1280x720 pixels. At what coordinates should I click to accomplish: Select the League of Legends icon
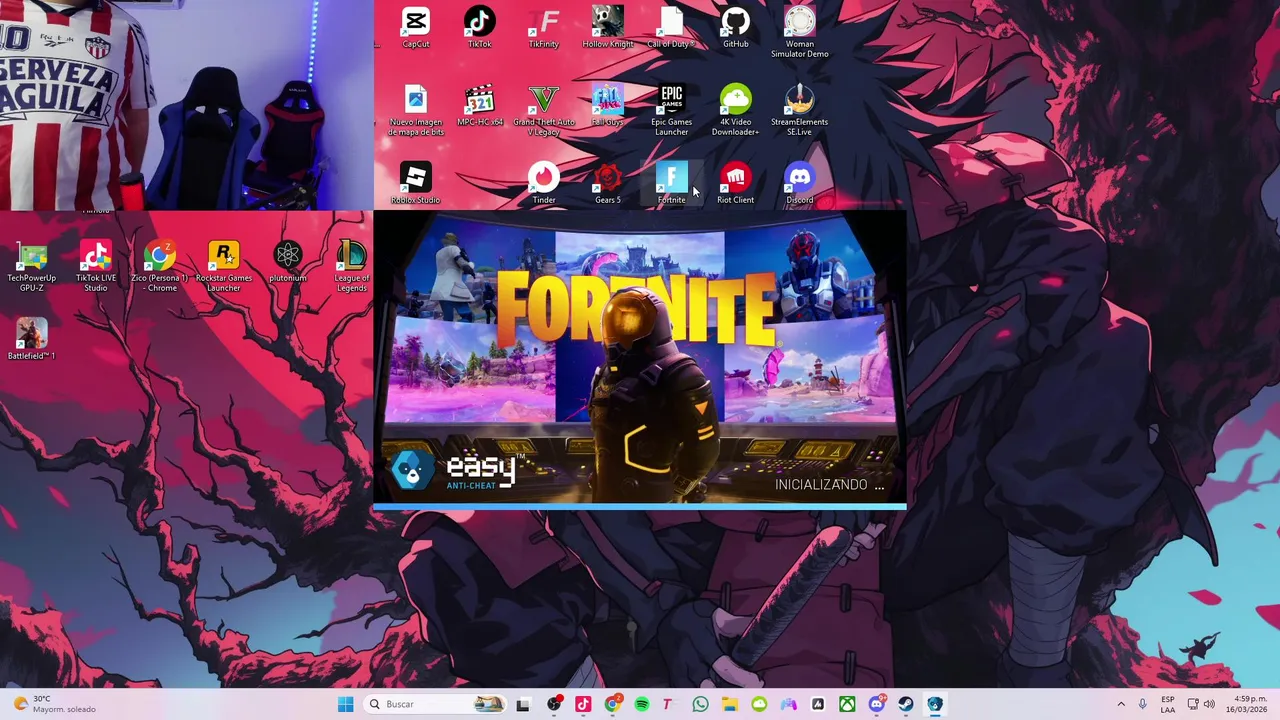351,266
